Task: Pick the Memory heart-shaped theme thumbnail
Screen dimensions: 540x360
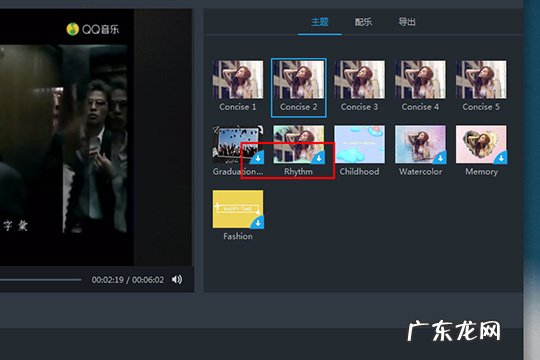Action: point(481,144)
